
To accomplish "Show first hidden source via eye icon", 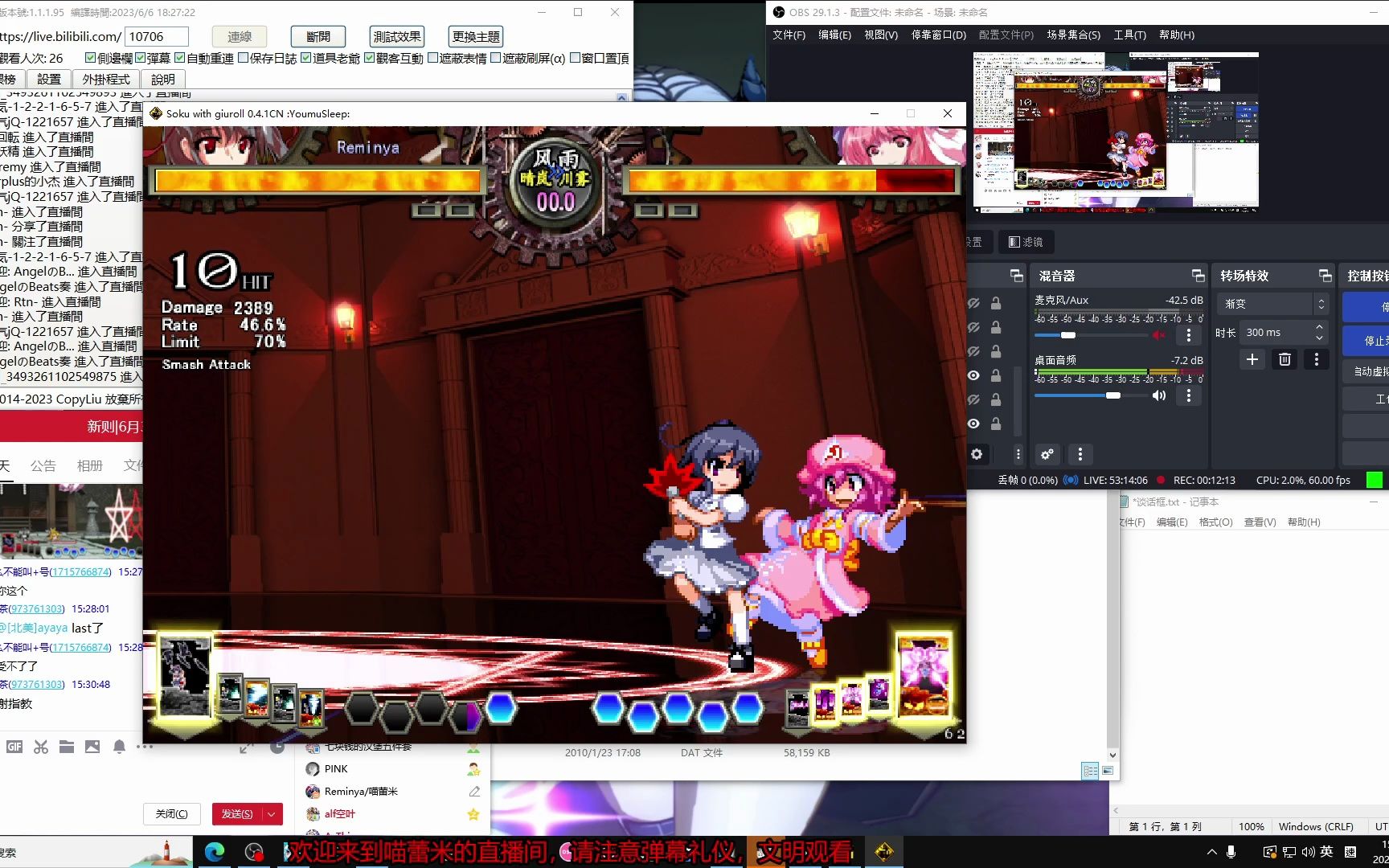I will click(973, 303).
